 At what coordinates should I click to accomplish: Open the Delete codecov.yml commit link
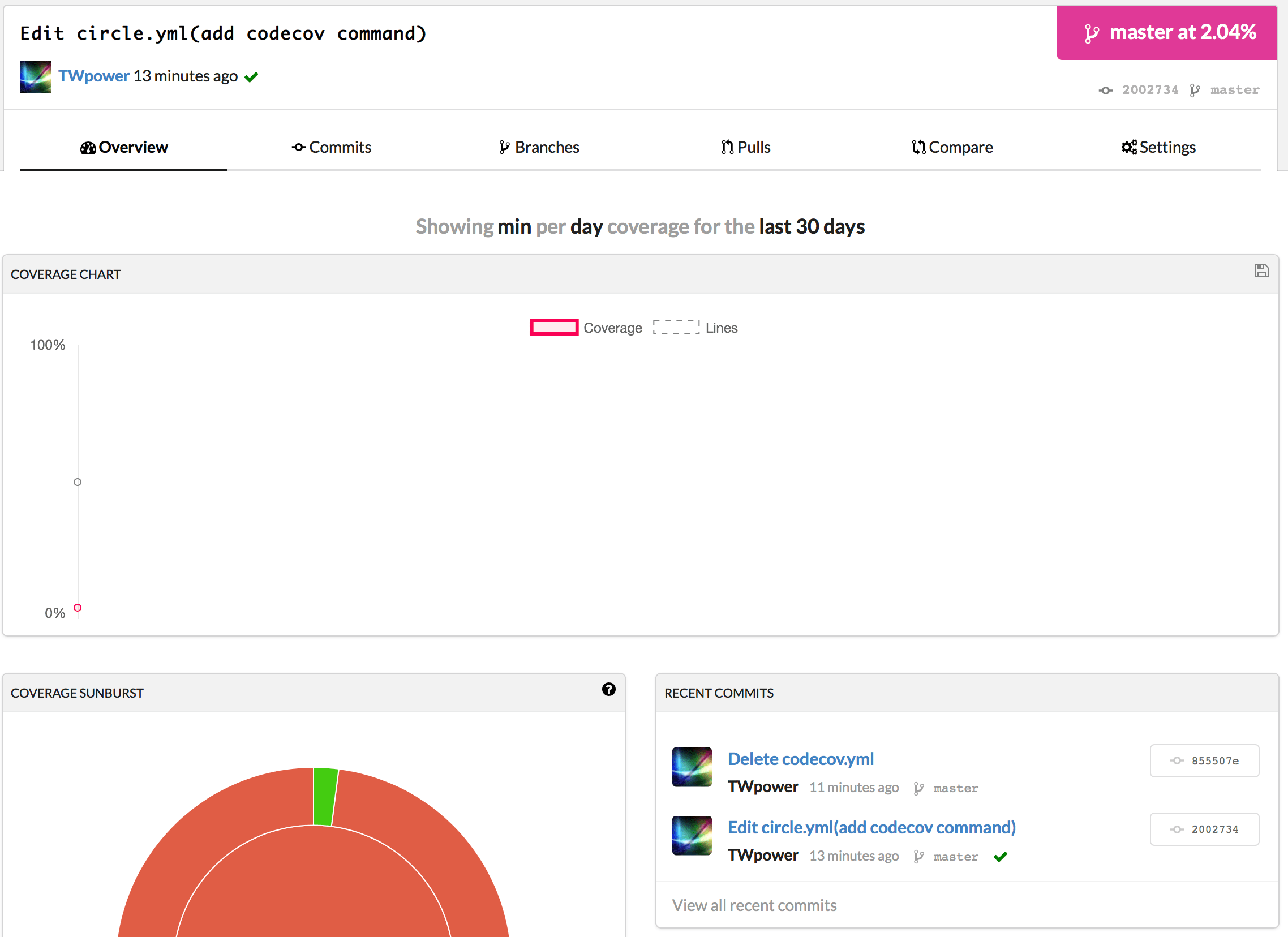[800, 759]
